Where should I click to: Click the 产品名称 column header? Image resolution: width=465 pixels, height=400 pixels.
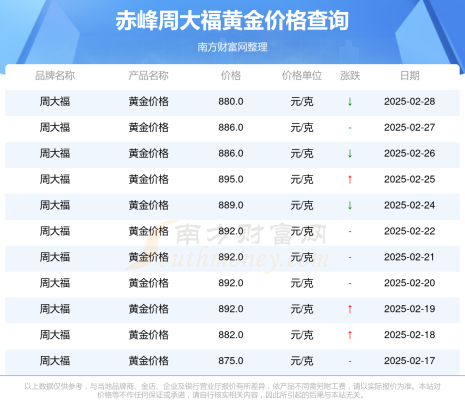coord(149,76)
